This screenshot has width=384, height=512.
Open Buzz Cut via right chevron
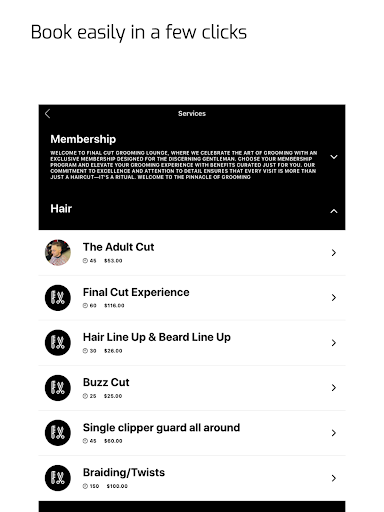pos(334,388)
